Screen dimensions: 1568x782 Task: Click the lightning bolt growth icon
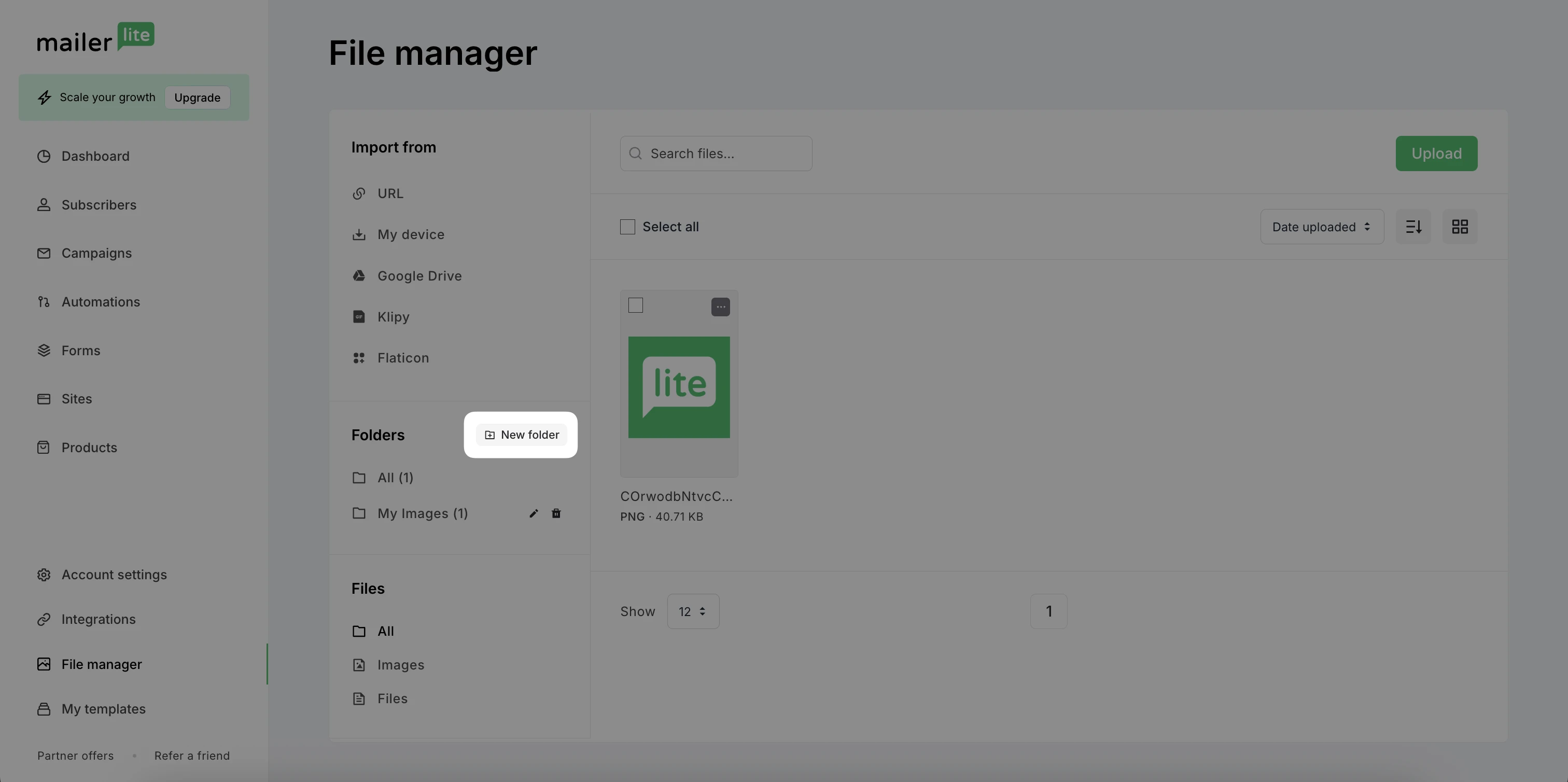click(x=45, y=97)
